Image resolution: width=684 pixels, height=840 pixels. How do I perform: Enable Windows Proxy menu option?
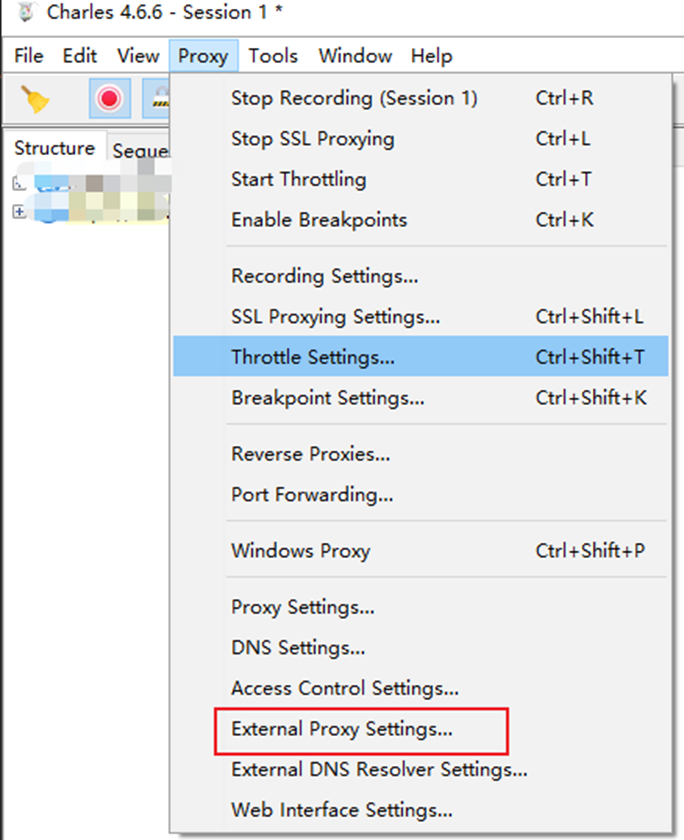[x=300, y=551]
